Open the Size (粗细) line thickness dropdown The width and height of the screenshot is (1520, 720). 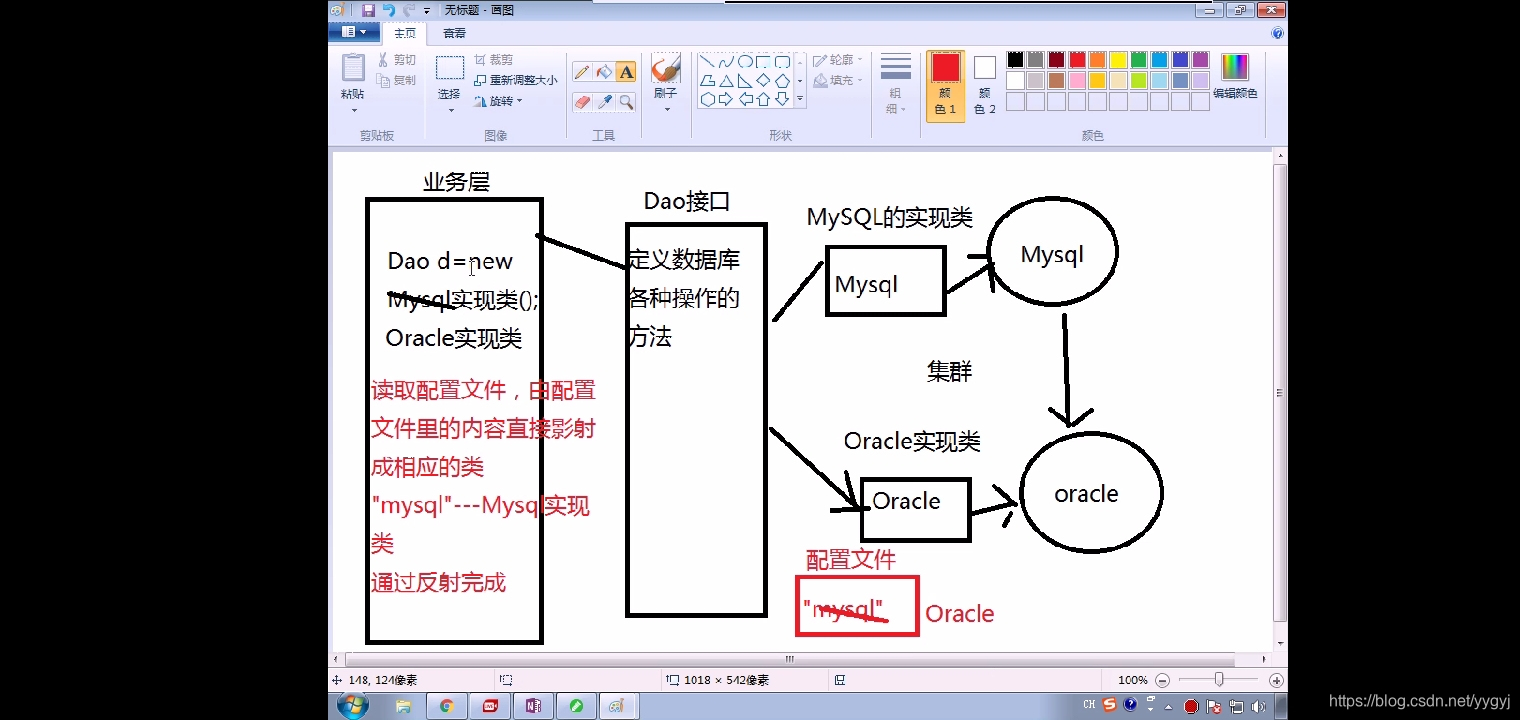pos(896,86)
